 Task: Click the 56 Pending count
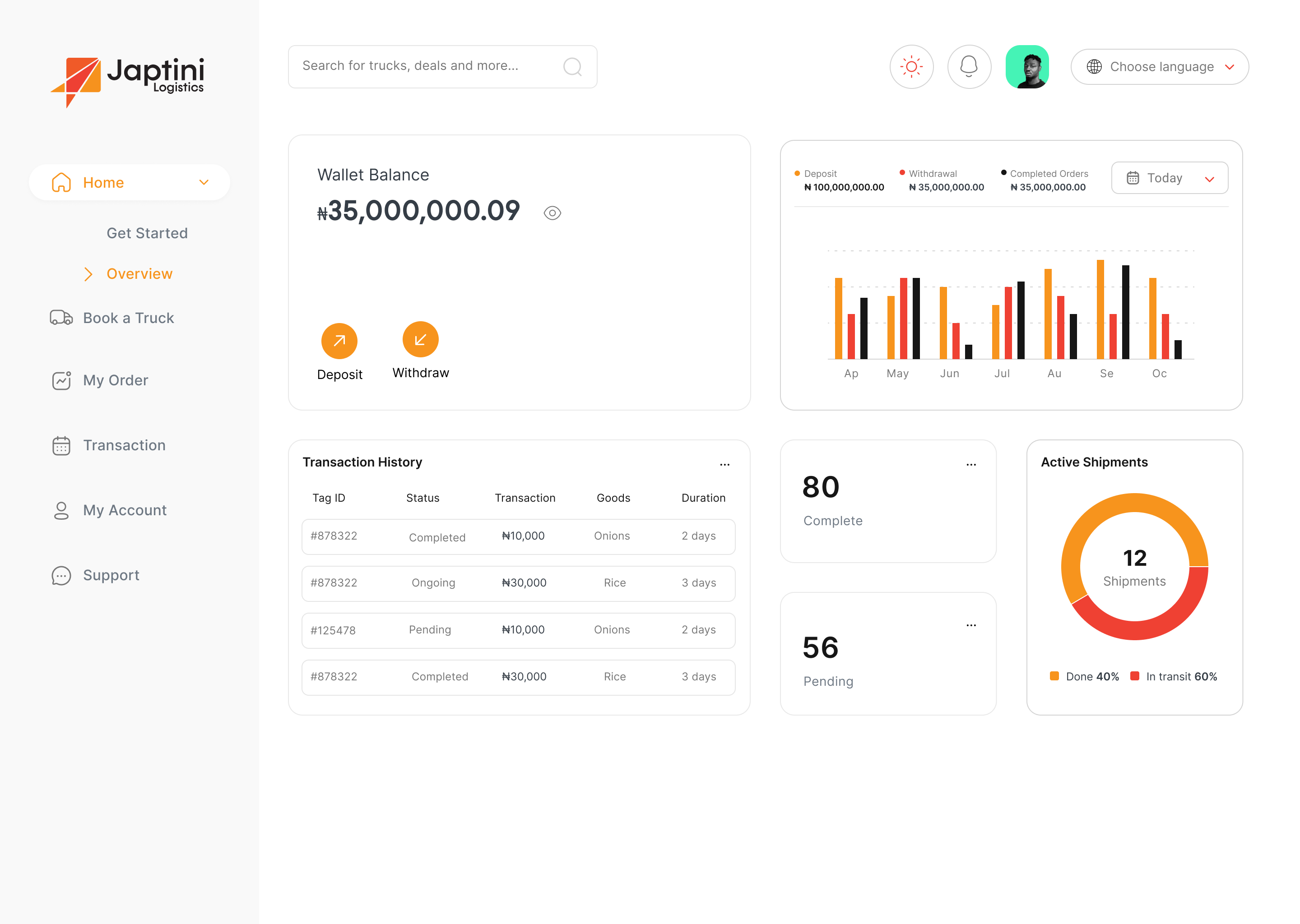click(821, 648)
